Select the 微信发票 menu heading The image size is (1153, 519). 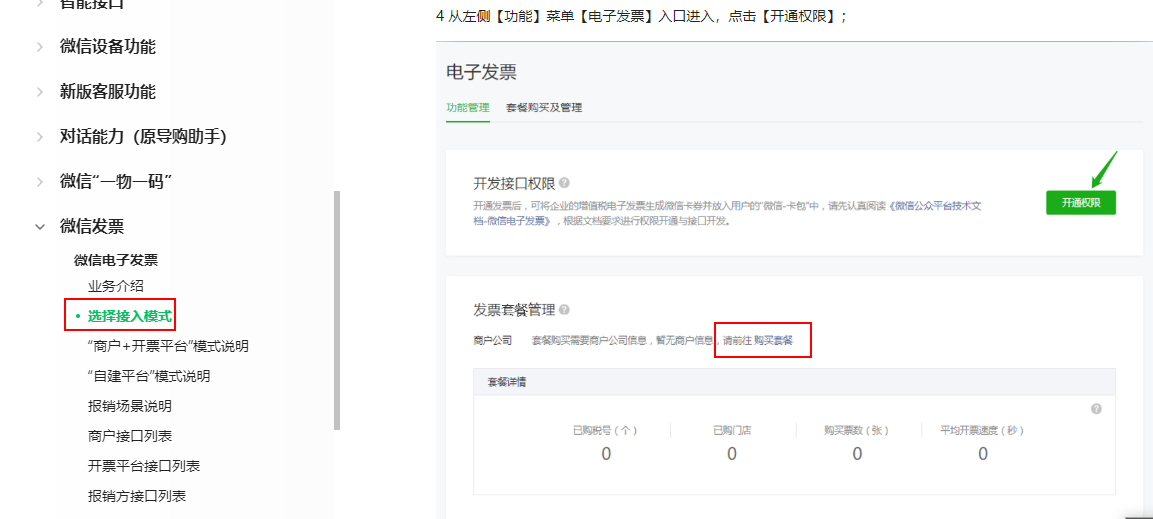(91, 226)
